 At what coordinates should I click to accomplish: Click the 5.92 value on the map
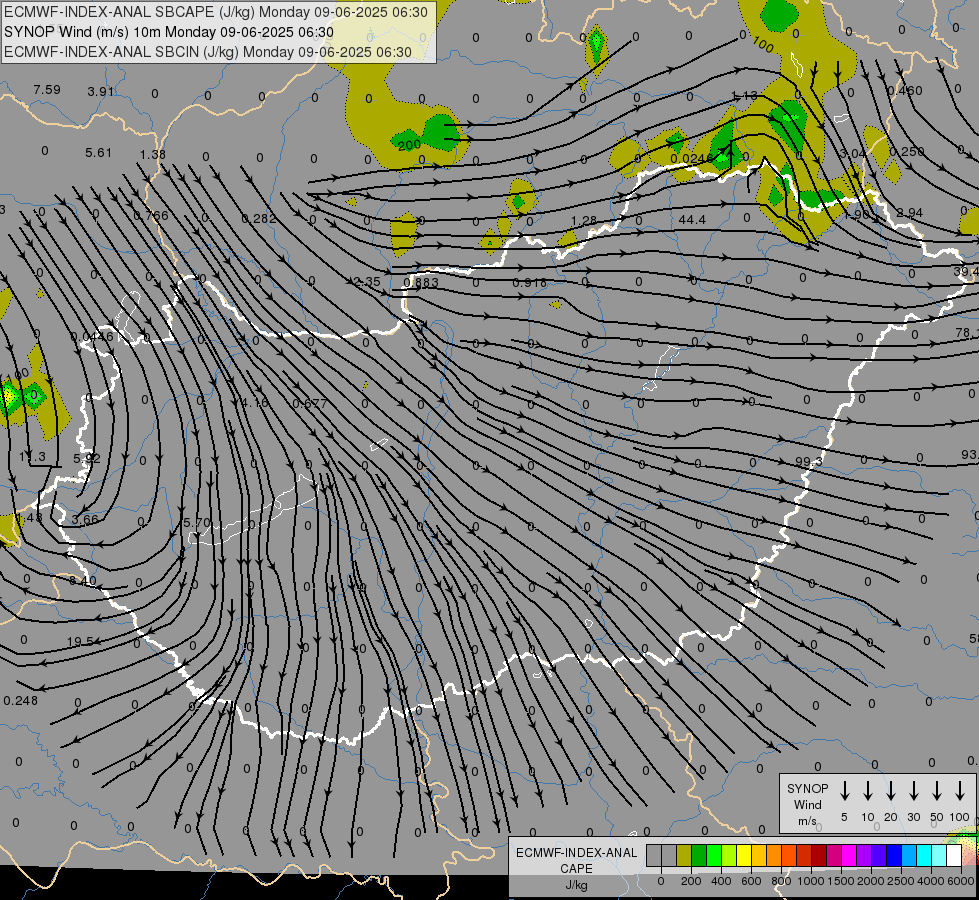click(87, 458)
